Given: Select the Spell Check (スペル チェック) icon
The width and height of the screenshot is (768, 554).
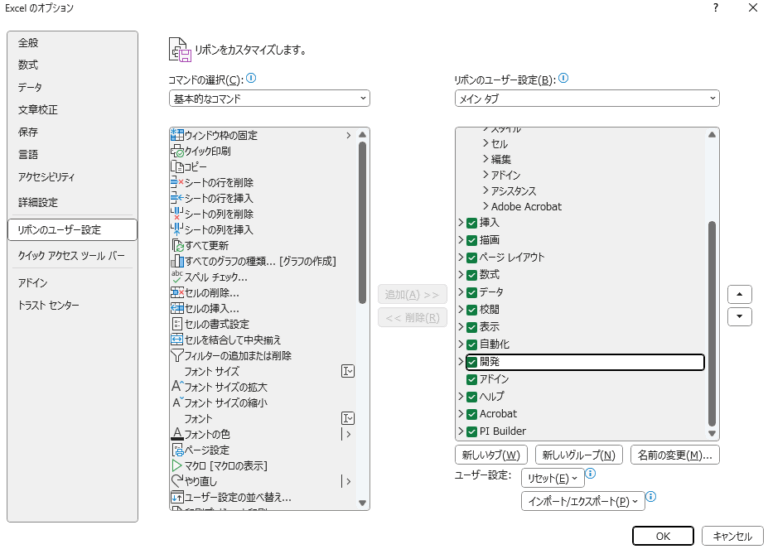Looking at the screenshot, I should click(x=177, y=277).
